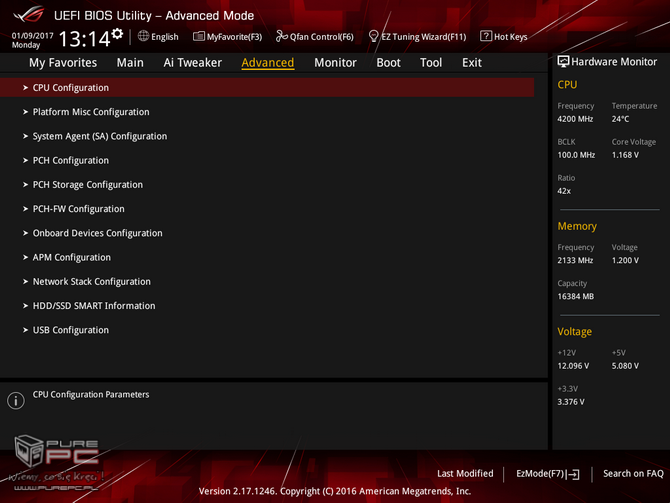670x503 pixels.
Task: Click +3.3V value 3.376 V
Action: click(571, 402)
